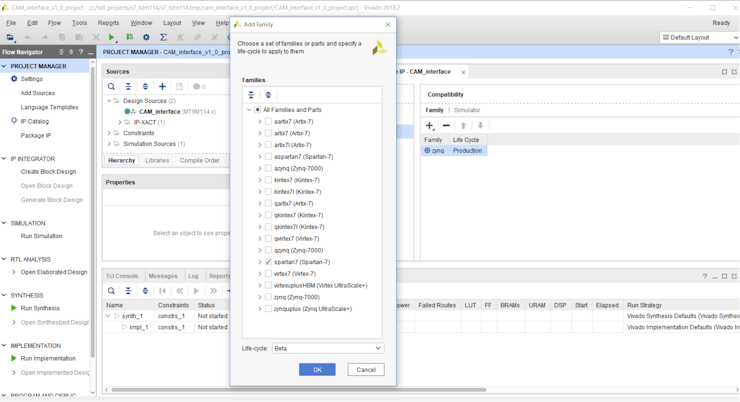Check the aartix7 (Artix-7) family checkbox
Viewport: 740px width, 402px height.
pyautogui.click(x=269, y=121)
